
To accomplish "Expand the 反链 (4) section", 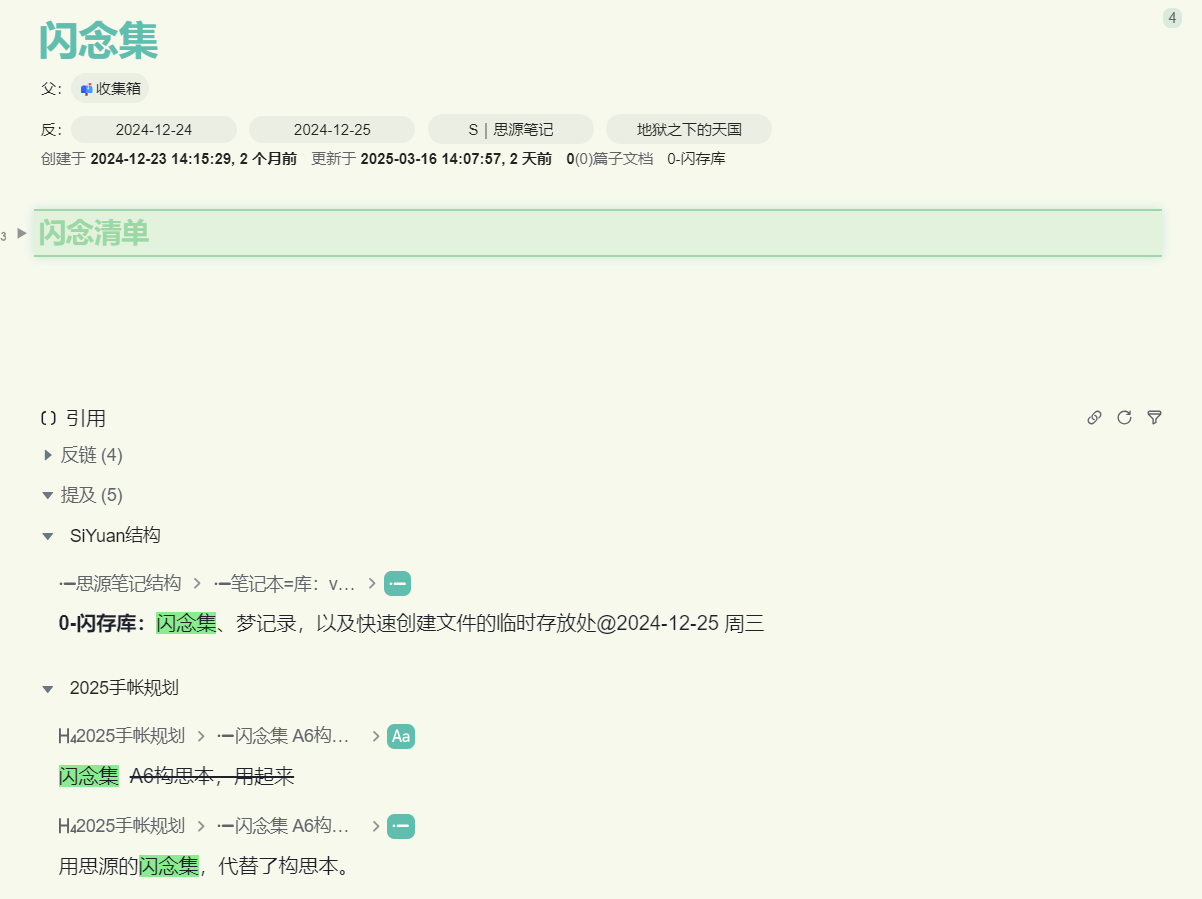I will click(48, 455).
